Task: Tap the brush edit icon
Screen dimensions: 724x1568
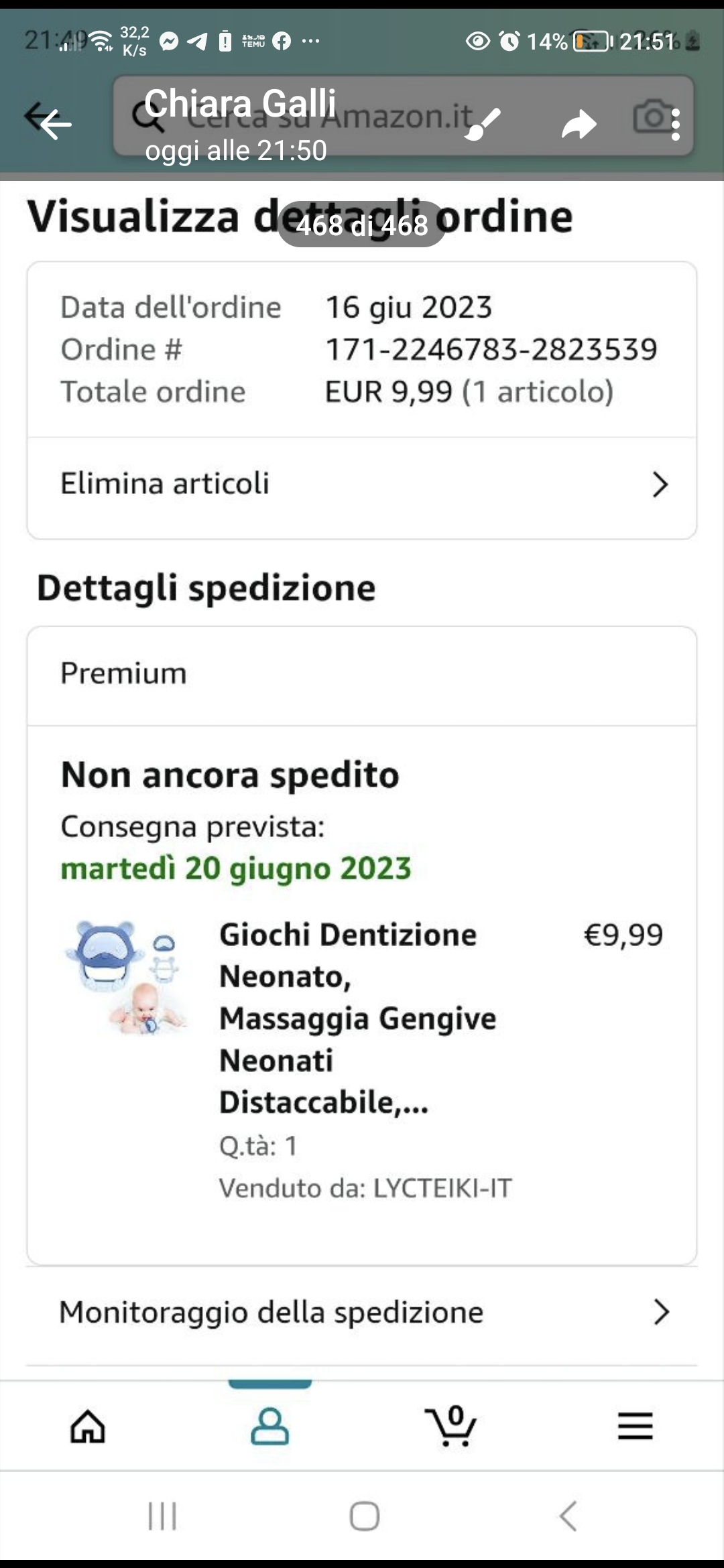Action: 483,124
